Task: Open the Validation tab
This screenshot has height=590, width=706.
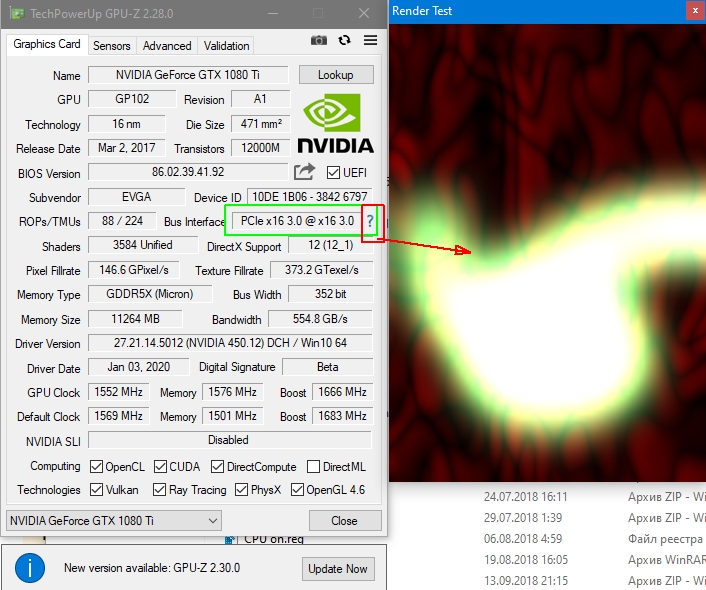Action: pos(226,46)
